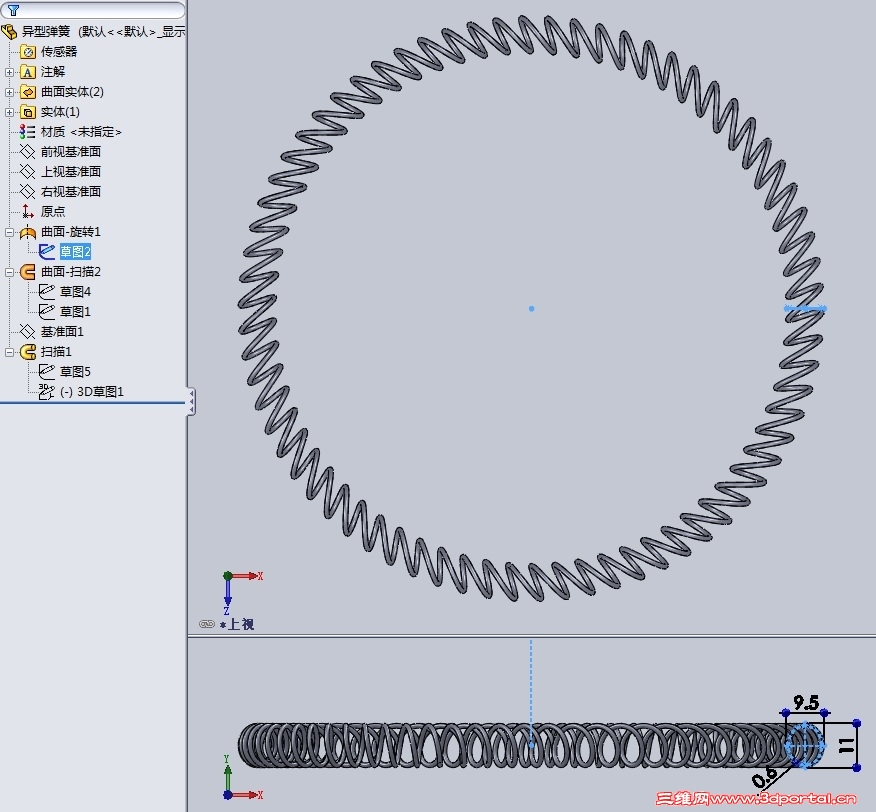This screenshot has width=876, height=812.
Task: Click the 9.5 dimension value
Action: point(806,702)
